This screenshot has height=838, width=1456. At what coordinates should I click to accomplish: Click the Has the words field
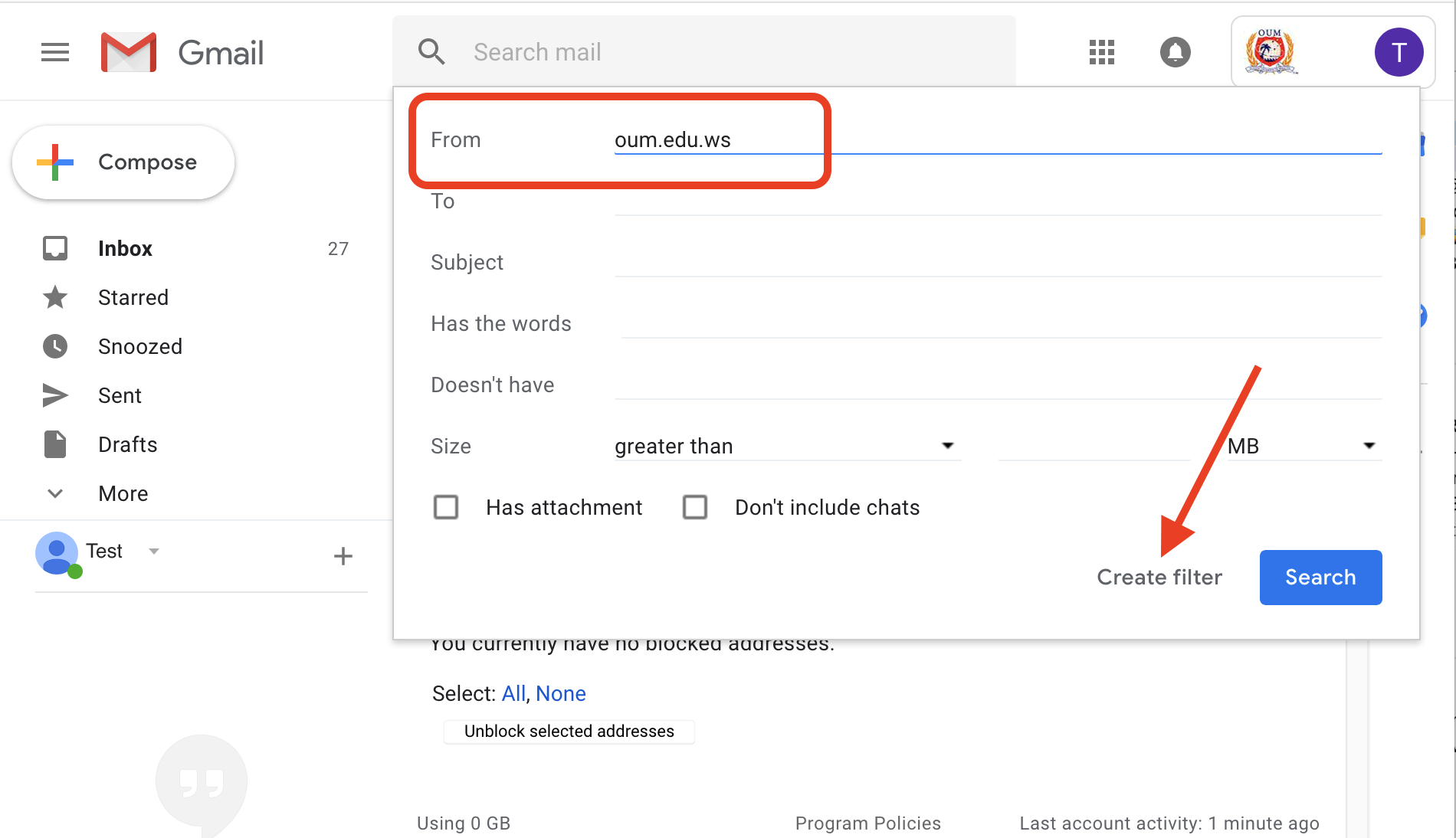(x=1002, y=323)
